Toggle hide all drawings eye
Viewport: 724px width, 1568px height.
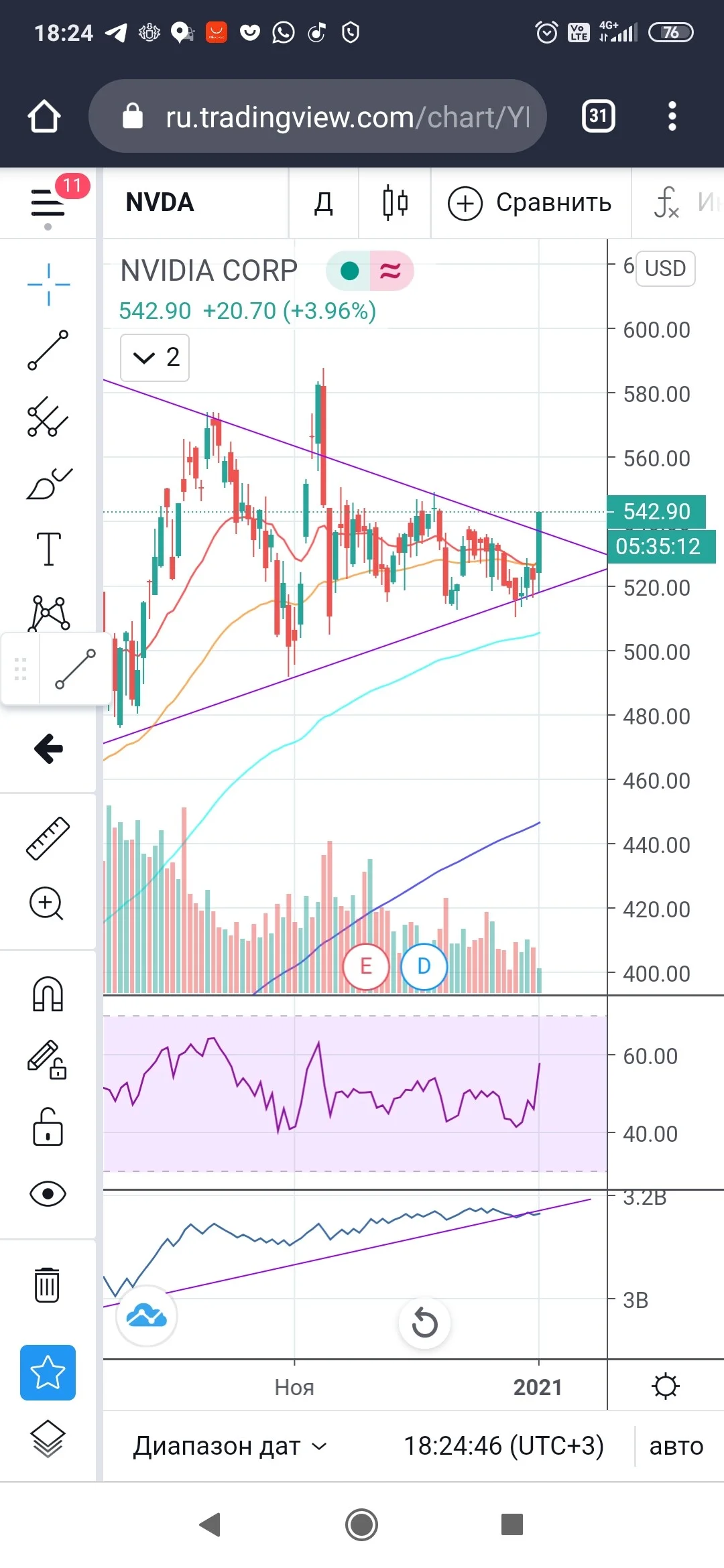pos(48,1194)
